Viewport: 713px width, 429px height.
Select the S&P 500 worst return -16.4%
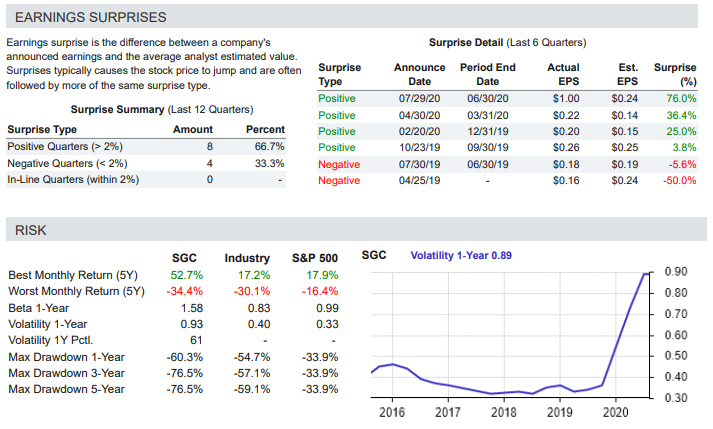coord(320,291)
